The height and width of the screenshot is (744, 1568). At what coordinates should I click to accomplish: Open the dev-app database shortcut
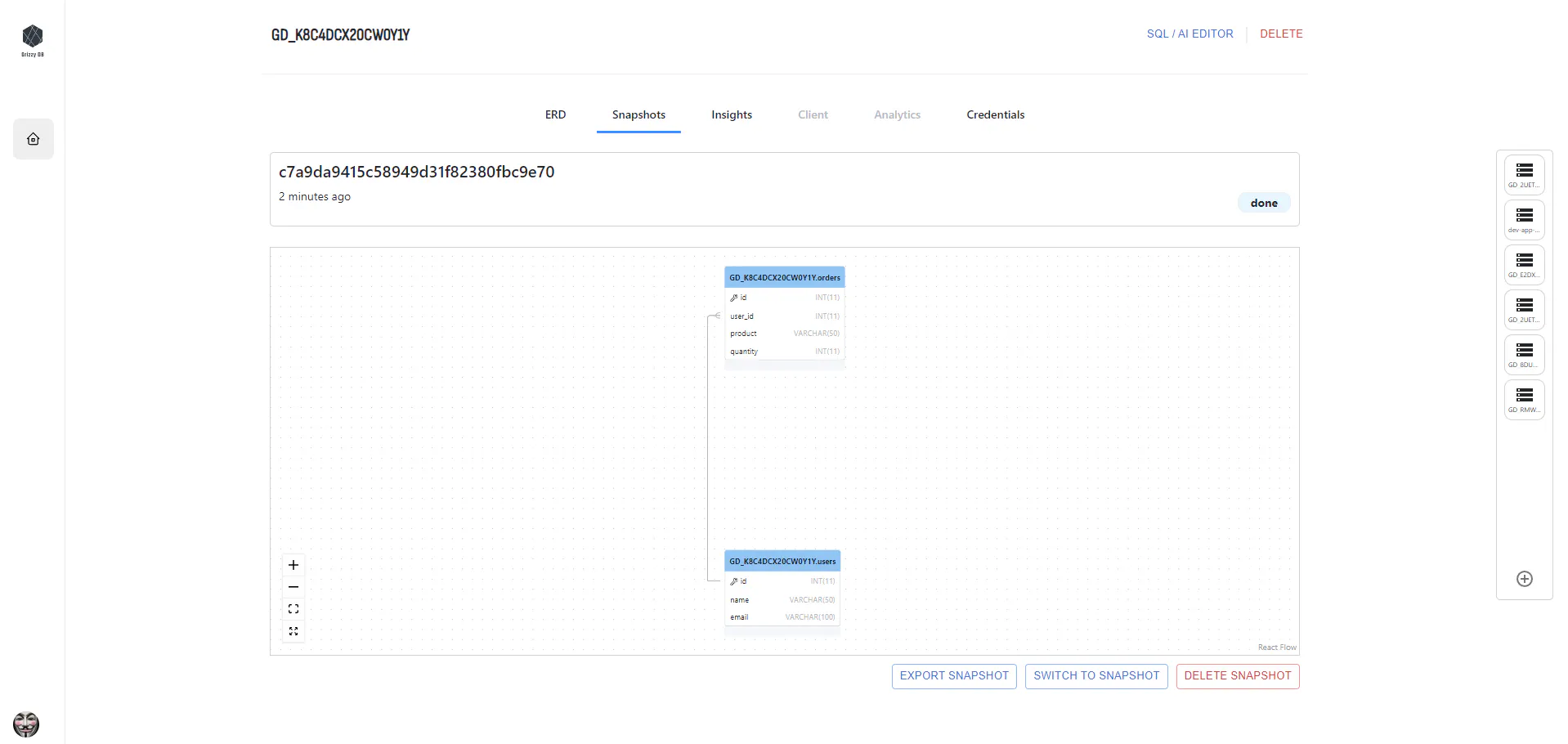click(x=1525, y=219)
